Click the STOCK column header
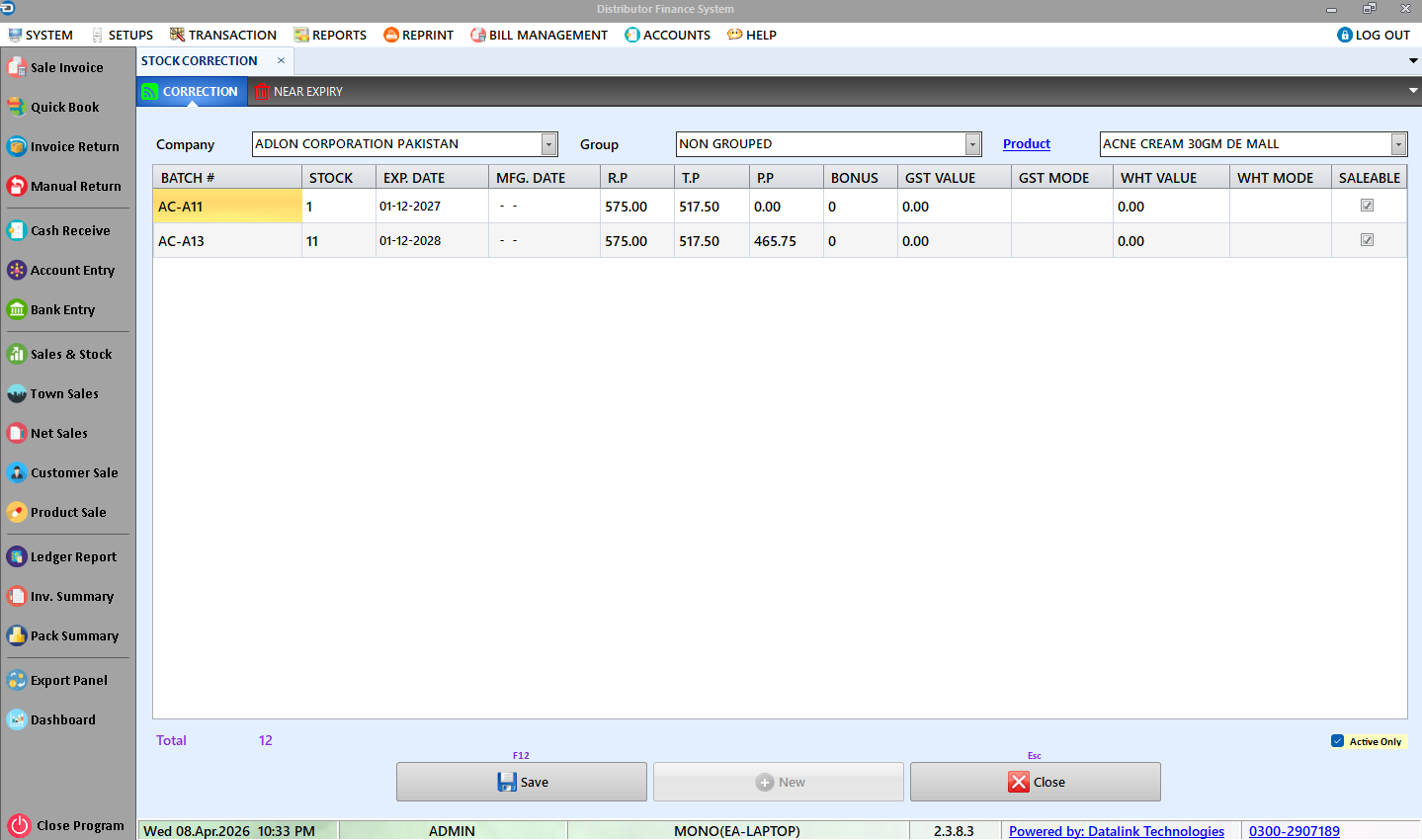Screen dimensions: 1422x840 339,178
